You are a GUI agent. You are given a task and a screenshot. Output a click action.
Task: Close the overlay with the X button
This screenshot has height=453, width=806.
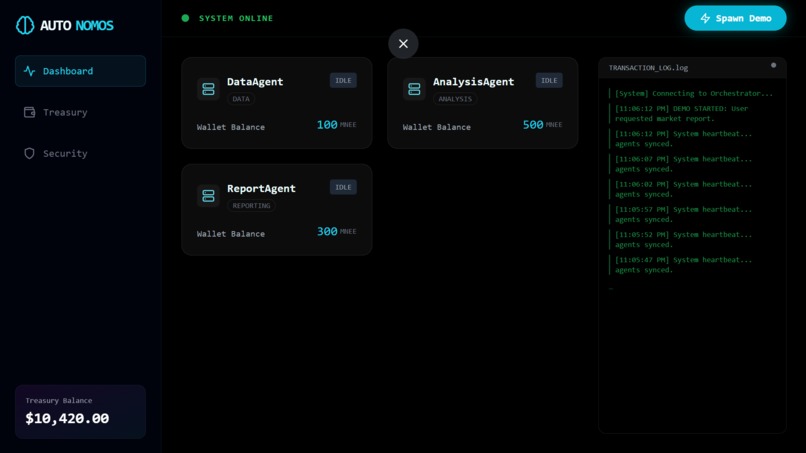(x=403, y=44)
